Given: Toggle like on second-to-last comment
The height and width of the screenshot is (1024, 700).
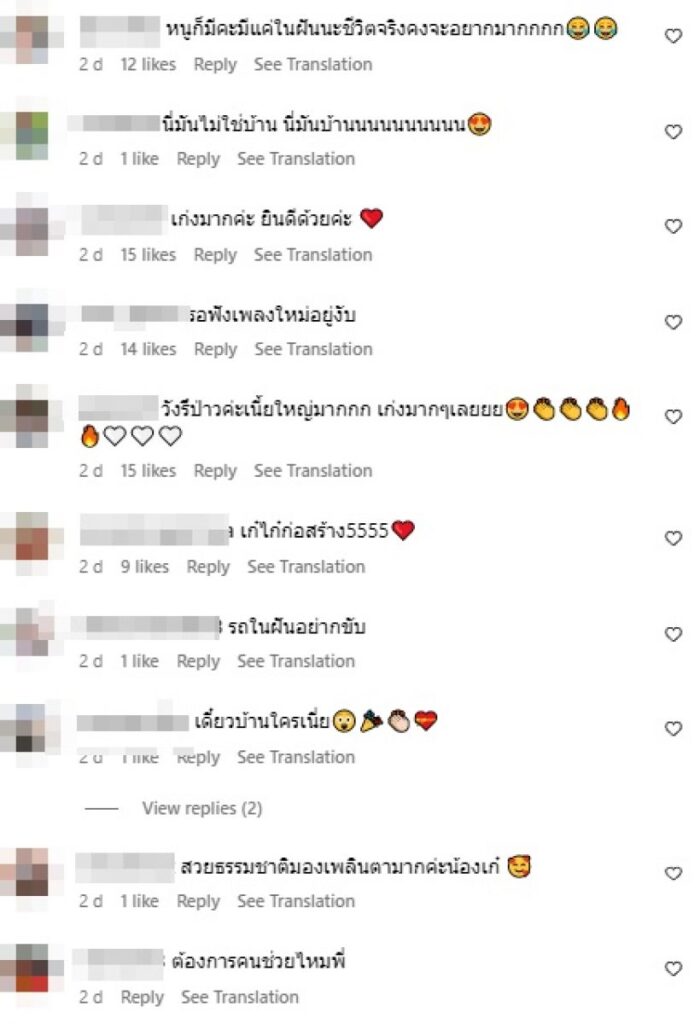Looking at the screenshot, I should pyautogui.click(x=673, y=874).
